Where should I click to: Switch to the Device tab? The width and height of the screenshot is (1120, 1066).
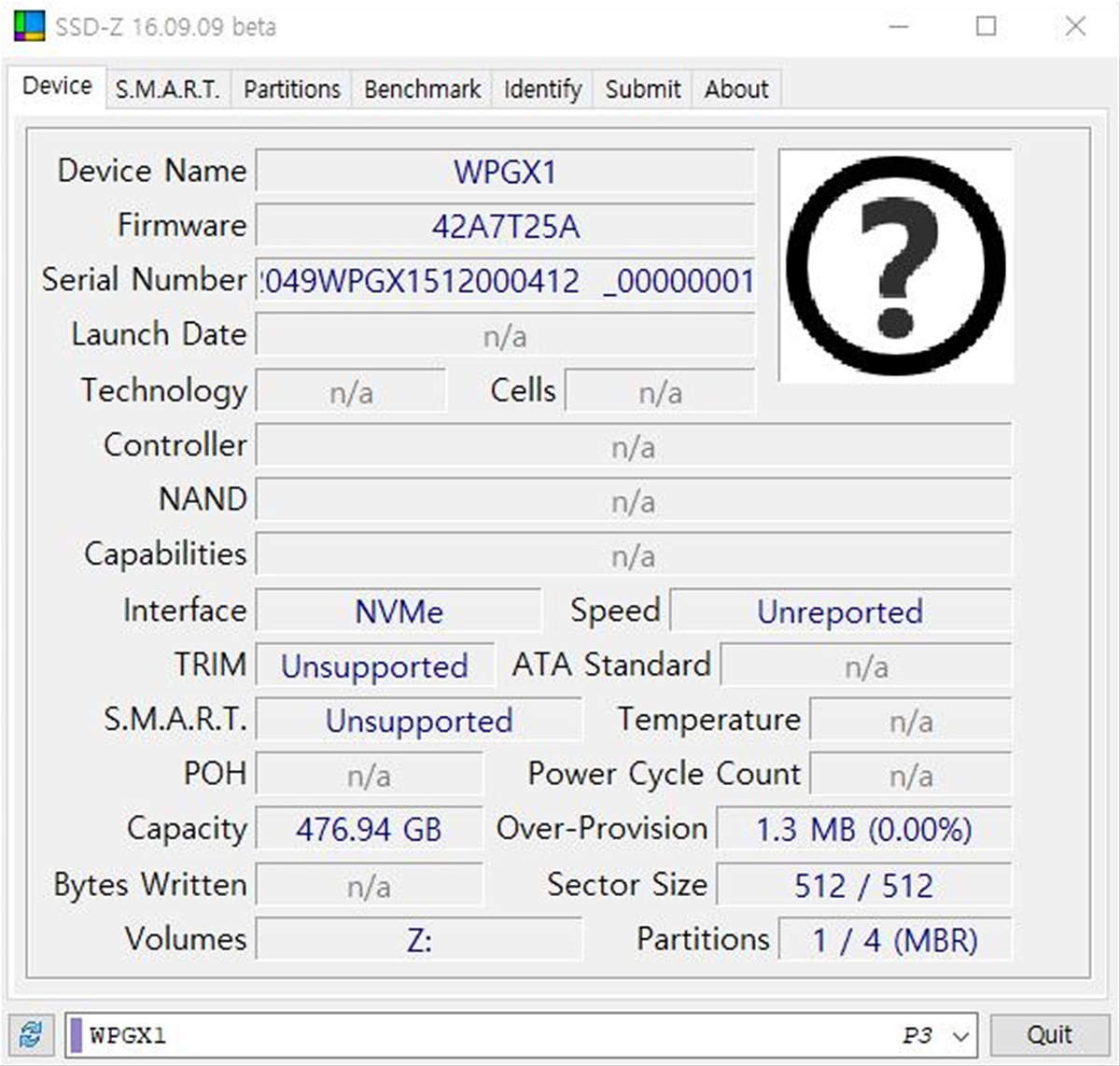click(x=58, y=86)
